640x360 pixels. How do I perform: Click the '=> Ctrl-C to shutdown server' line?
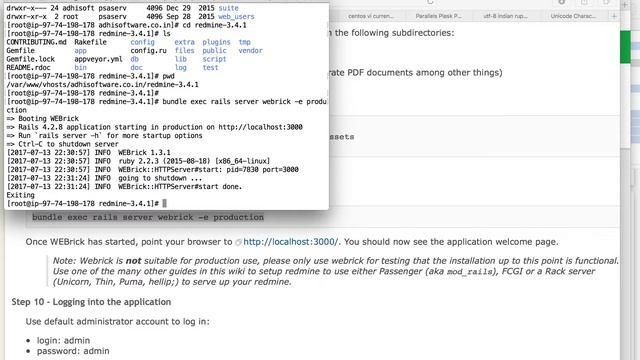[62, 144]
